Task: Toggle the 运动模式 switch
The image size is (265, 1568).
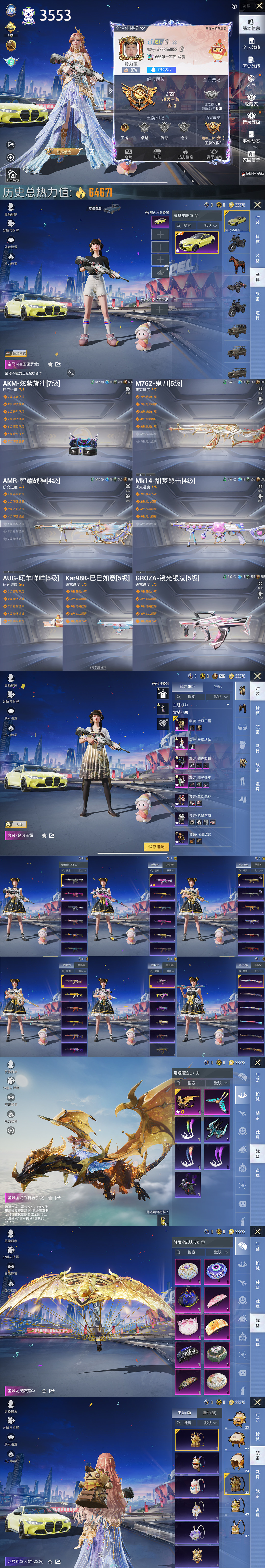Action: tap(16, 353)
